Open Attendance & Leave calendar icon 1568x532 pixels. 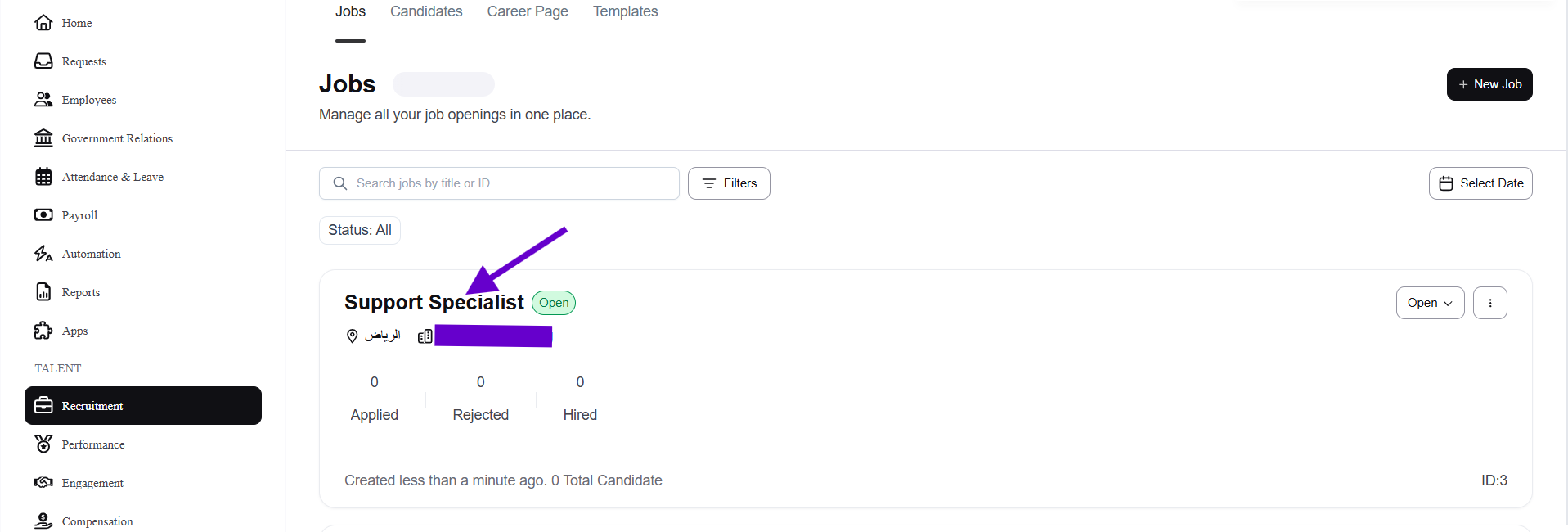pyautogui.click(x=43, y=177)
